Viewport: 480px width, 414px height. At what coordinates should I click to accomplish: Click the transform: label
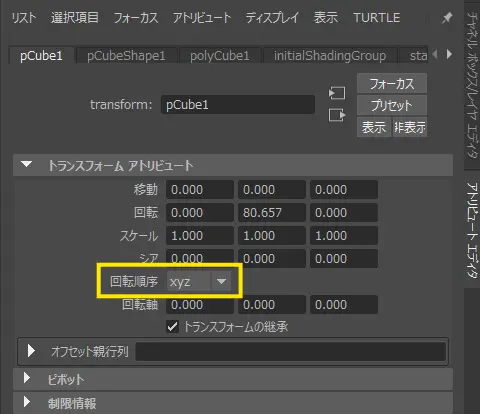click(x=121, y=105)
